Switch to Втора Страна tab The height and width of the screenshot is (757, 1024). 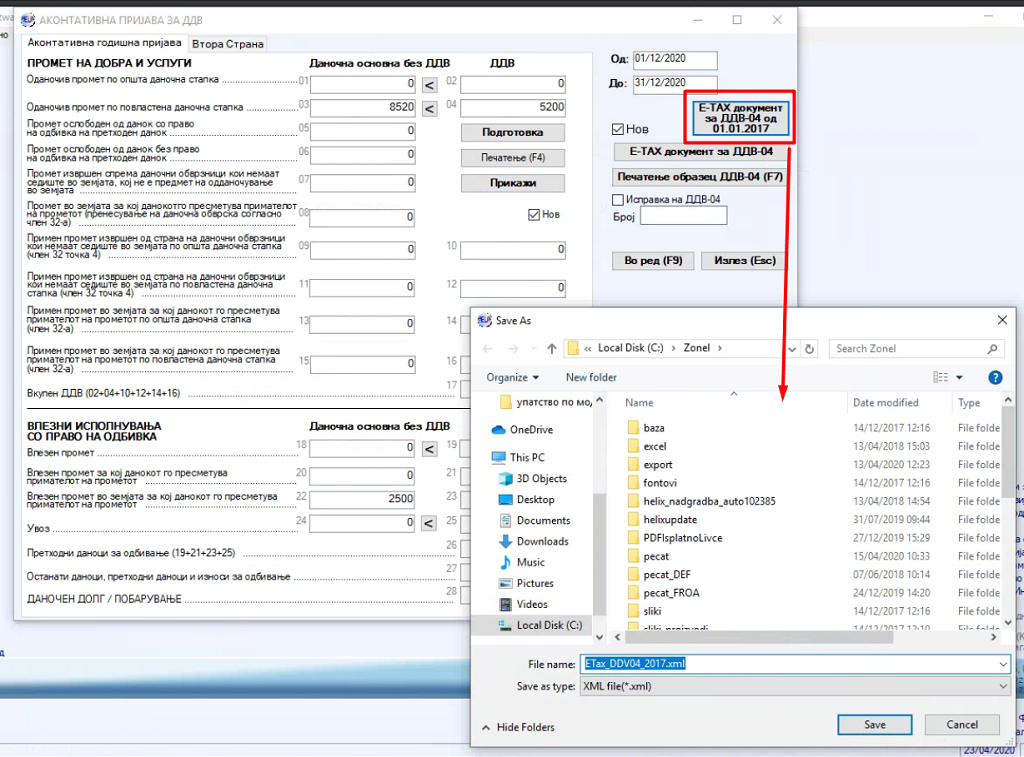[228, 44]
